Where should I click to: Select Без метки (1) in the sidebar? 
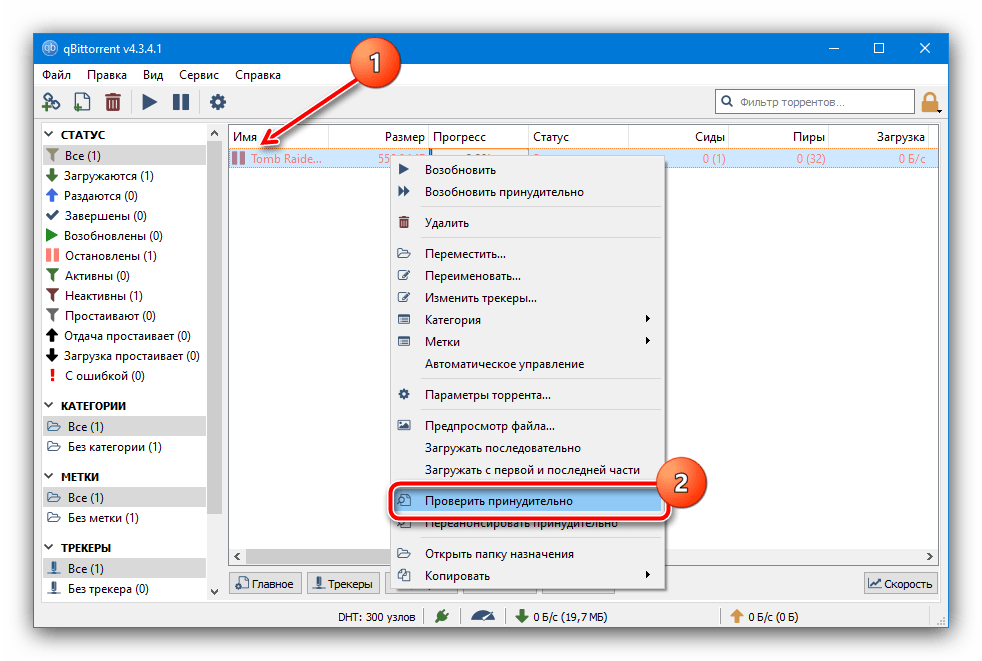click(124, 518)
